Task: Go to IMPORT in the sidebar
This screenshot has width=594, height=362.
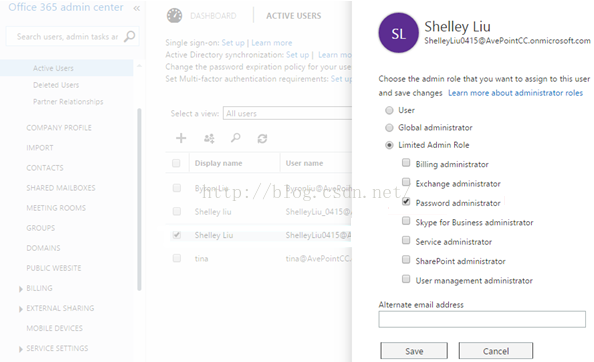Action: pos(40,148)
